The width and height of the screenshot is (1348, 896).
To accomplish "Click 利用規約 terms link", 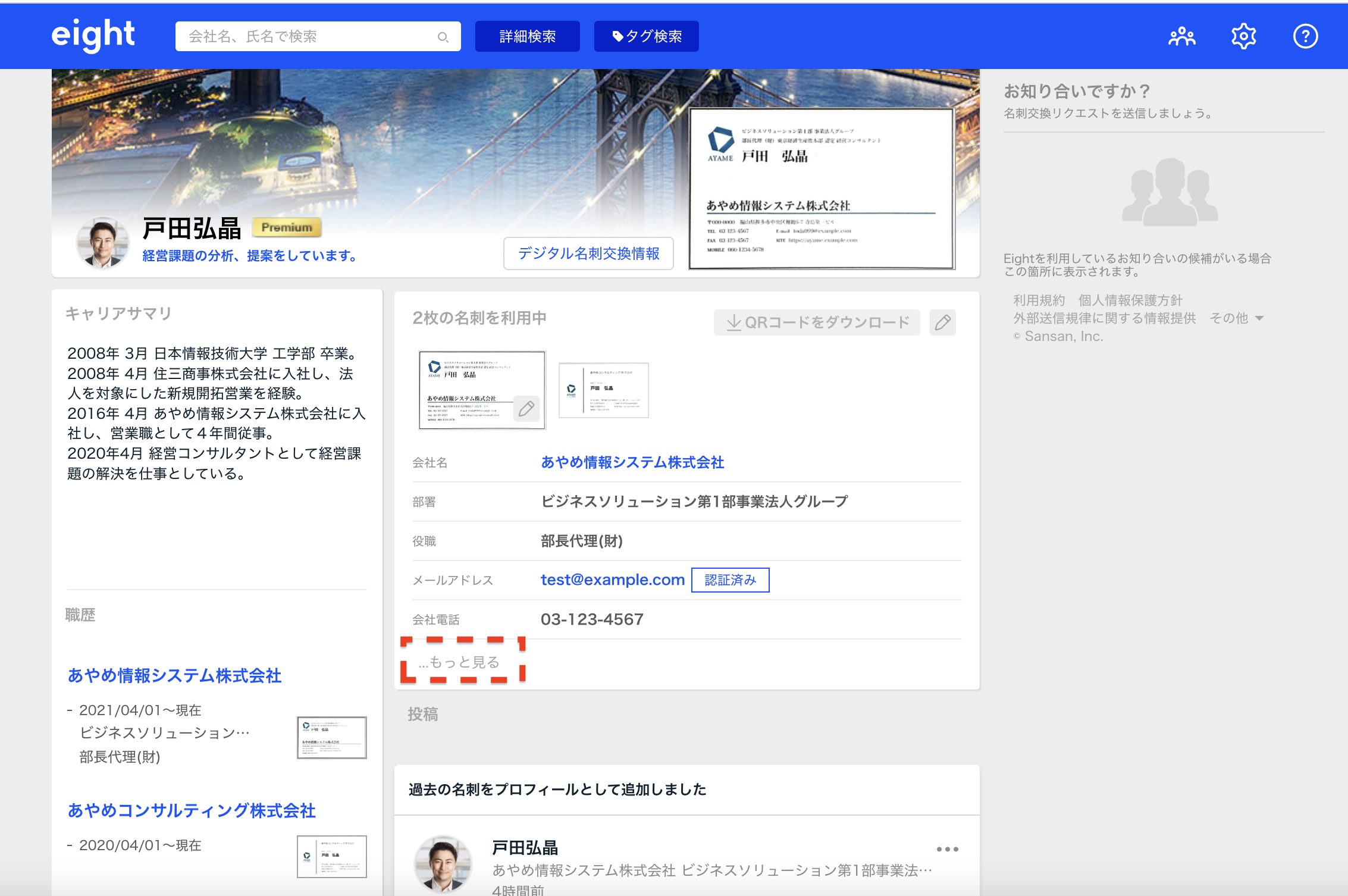I will click(1039, 300).
